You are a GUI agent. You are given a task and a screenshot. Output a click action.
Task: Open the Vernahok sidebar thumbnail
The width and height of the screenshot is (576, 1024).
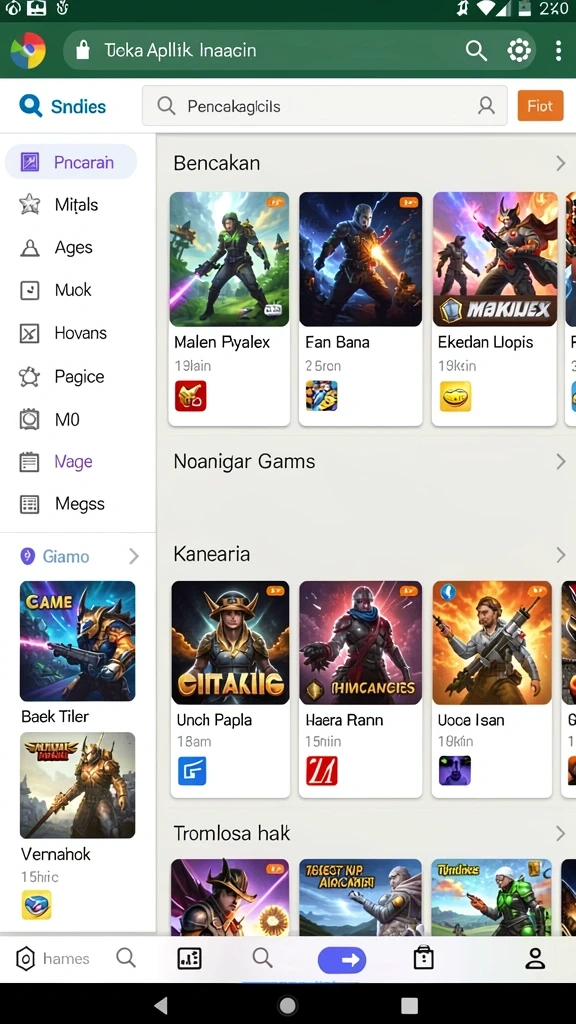click(78, 785)
